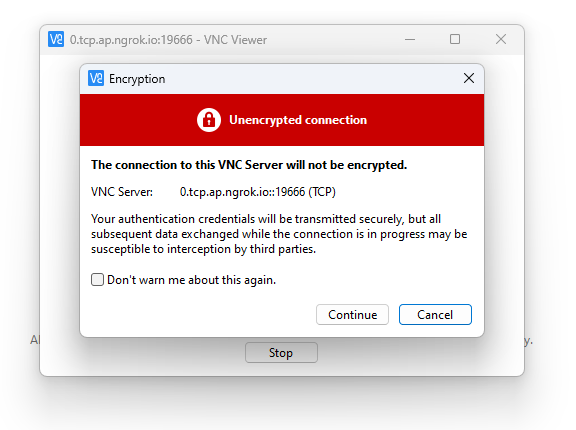576x430 pixels.
Task: Stop the connection attempt
Action: coord(281,353)
